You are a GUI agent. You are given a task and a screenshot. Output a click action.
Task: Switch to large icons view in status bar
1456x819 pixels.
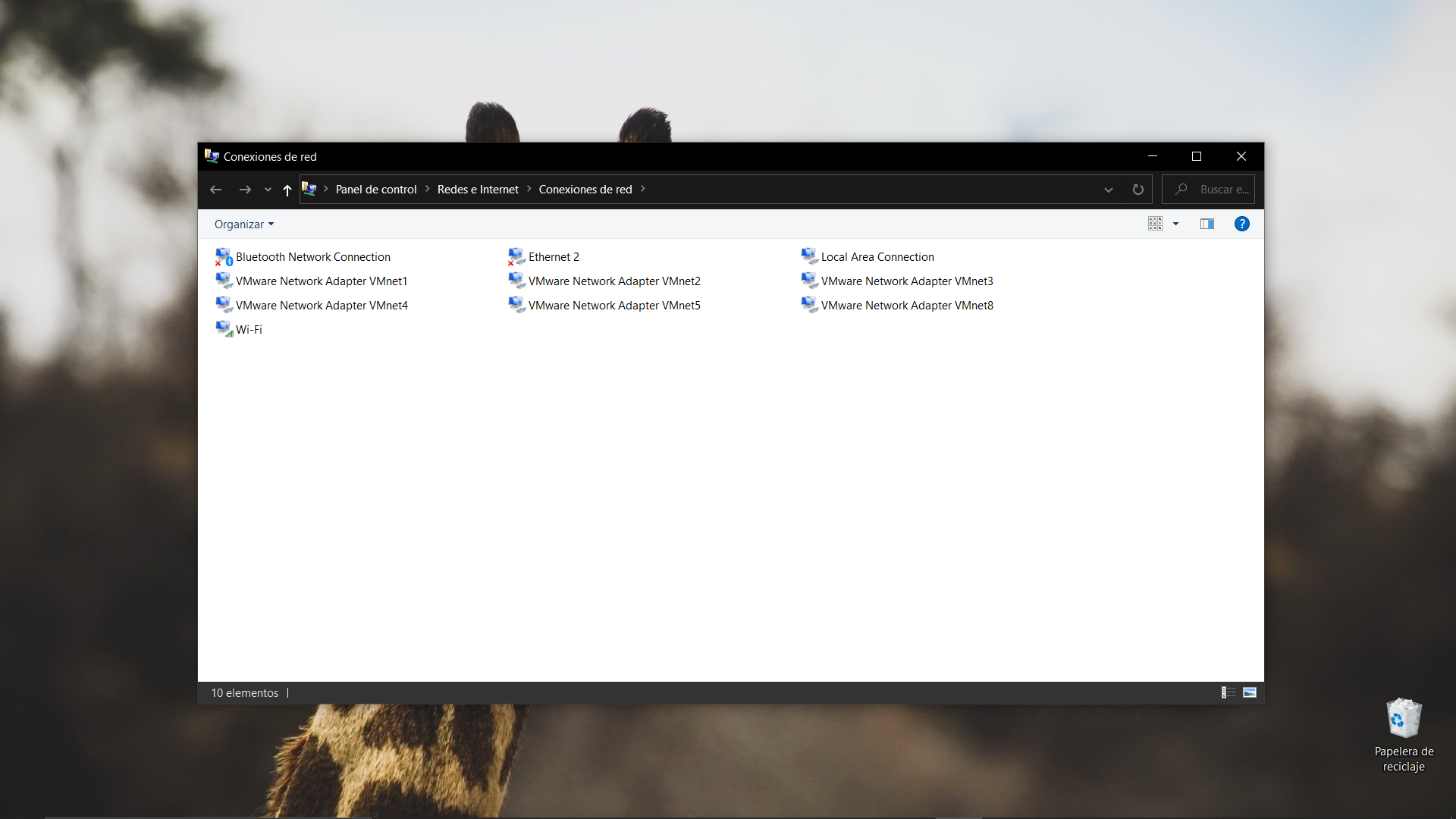click(x=1250, y=692)
